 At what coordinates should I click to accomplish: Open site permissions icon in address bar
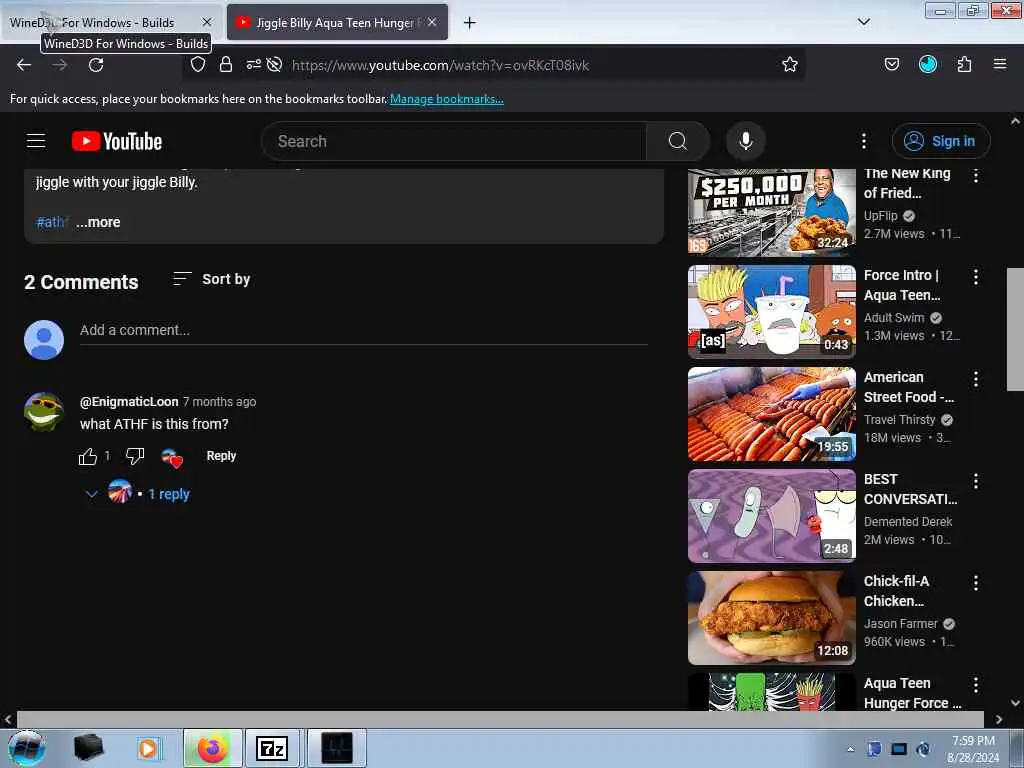(x=253, y=65)
